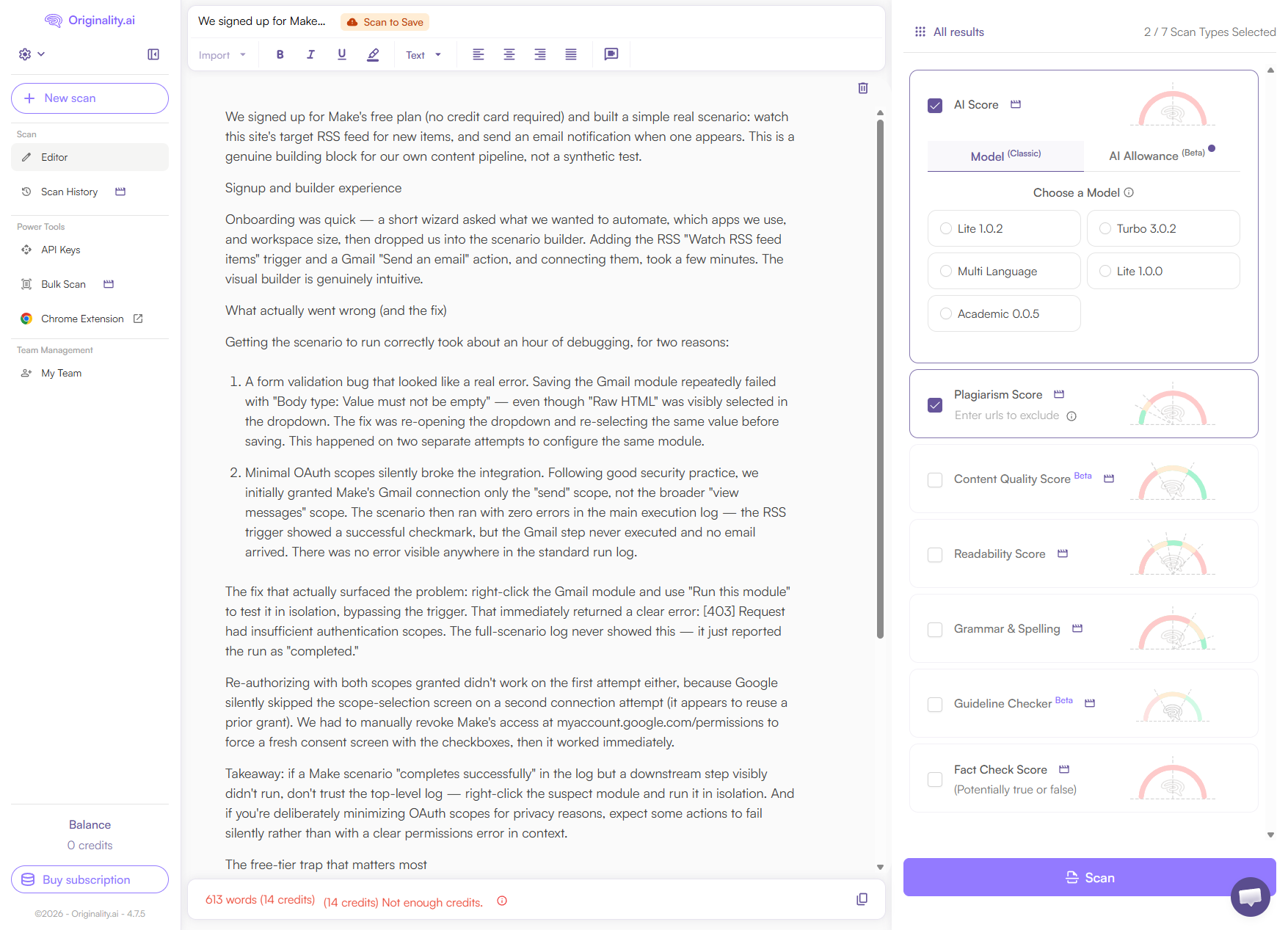This screenshot has height=930, width=1288.
Task: Select the Turbo 3.0.2 model
Action: pos(1163,228)
